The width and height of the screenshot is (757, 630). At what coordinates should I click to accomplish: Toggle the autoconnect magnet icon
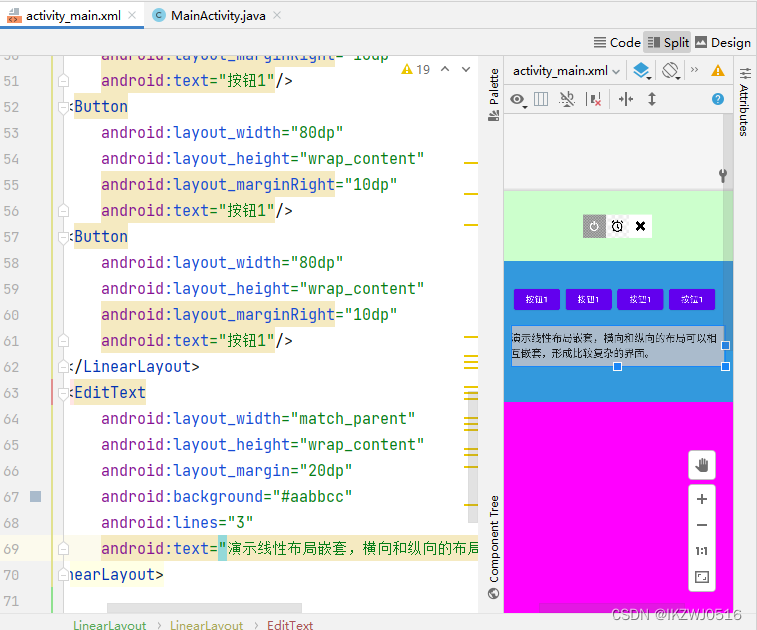click(567, 99)
